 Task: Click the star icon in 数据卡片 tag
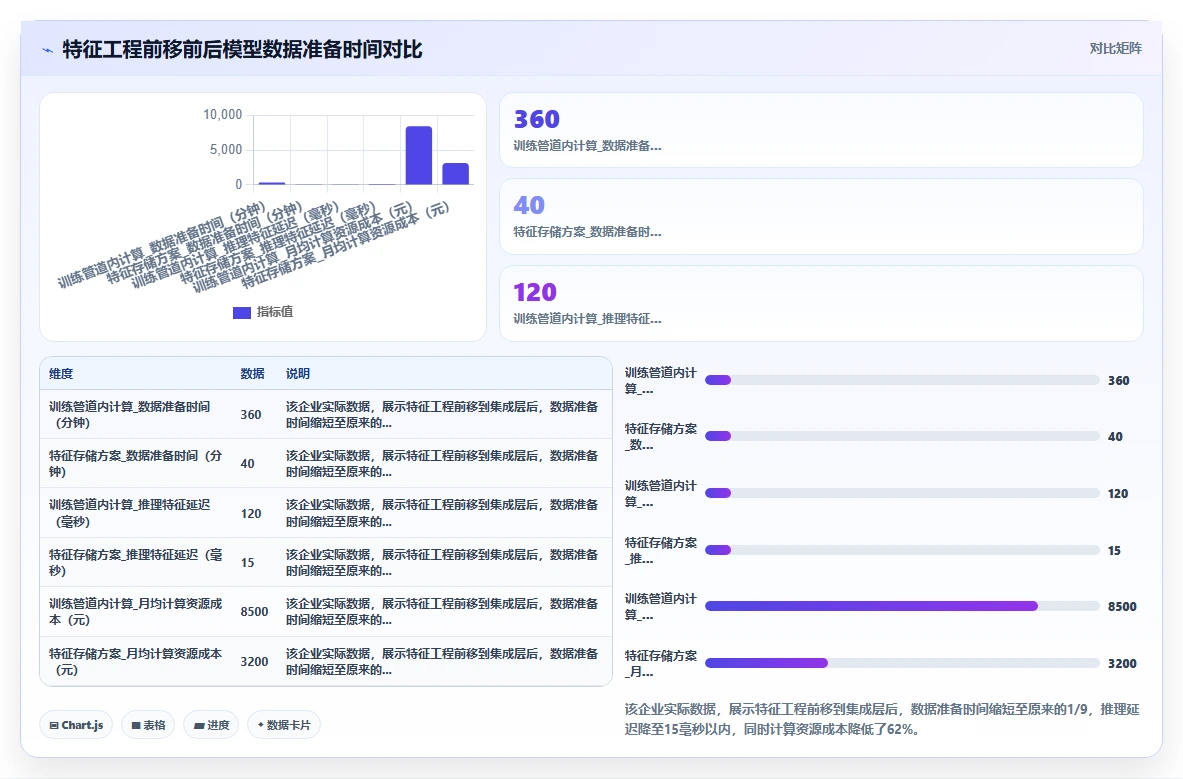[x=260, y=725]
